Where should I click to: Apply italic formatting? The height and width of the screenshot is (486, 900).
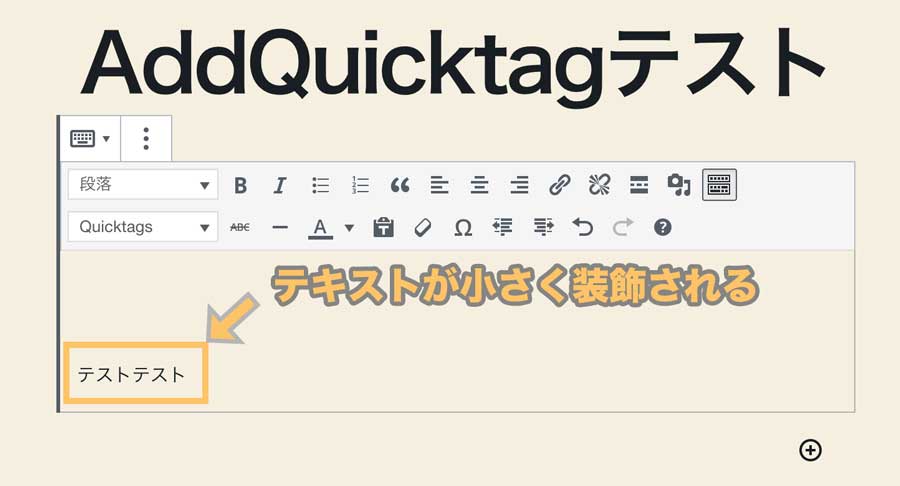pyautogui.click(x=280, y=185)
